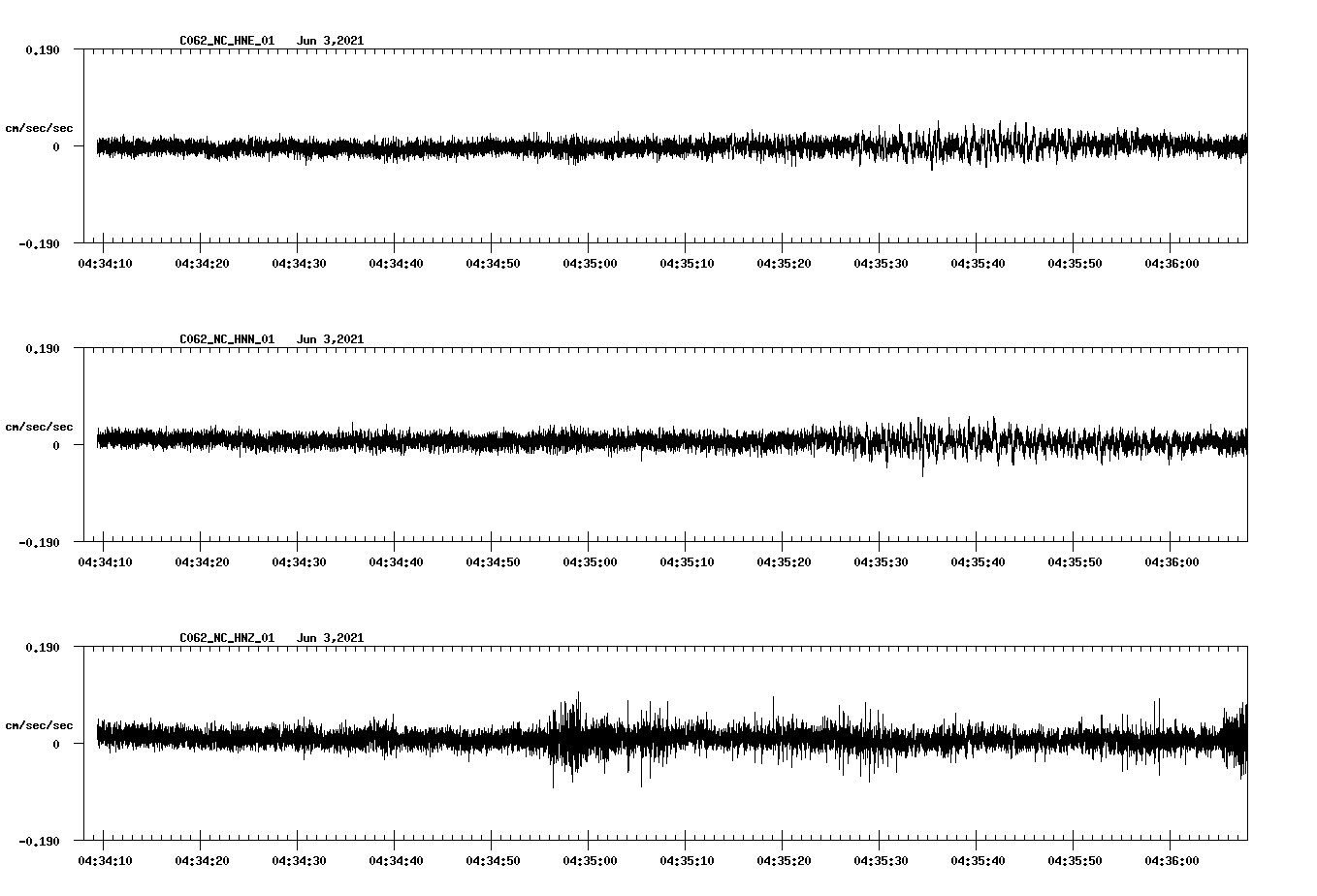1317x896 pixels.
Task: Pick the 04:35:30 time on HNZ axis
Action: [881, 861]
